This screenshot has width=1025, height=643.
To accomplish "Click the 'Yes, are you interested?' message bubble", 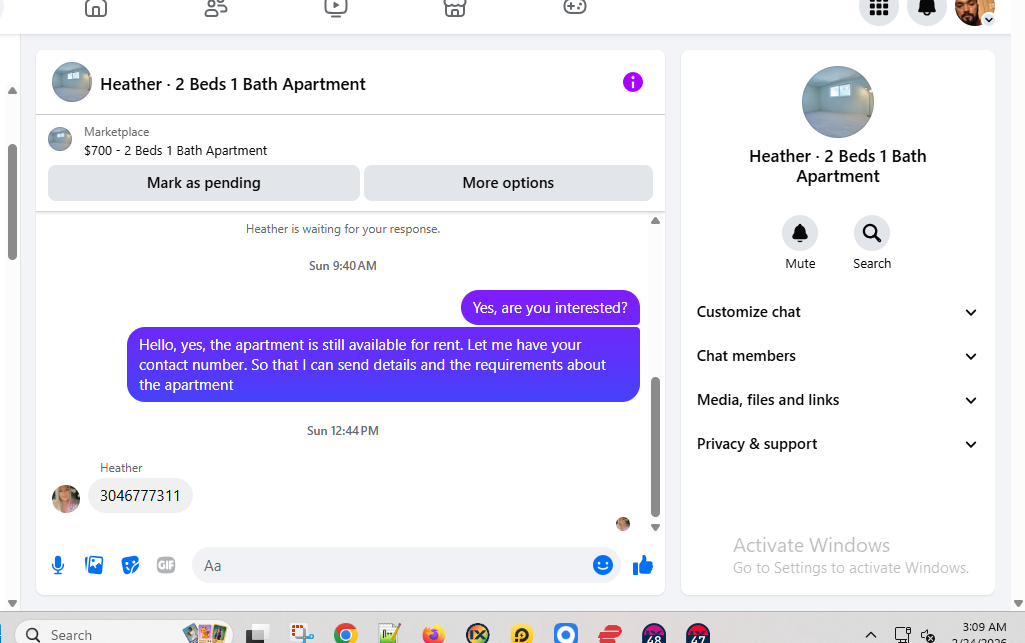I will pyautogui.click(x=550, y=308).
